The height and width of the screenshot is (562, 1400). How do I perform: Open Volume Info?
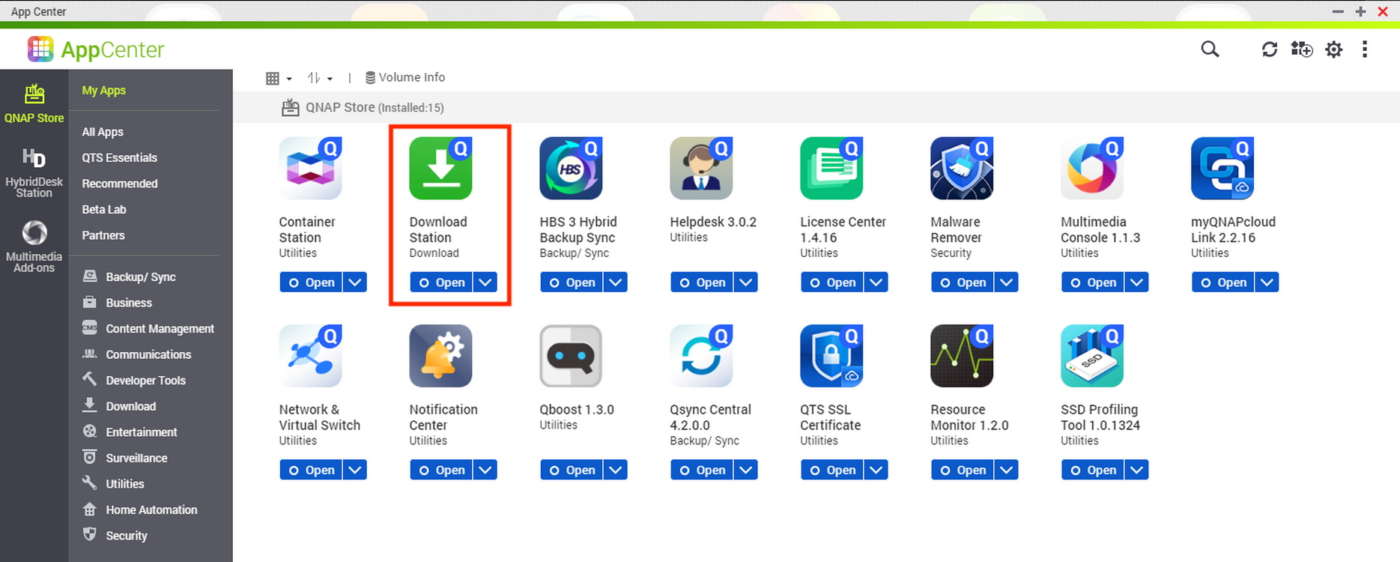pyautogui.click(x=405, y=78)
